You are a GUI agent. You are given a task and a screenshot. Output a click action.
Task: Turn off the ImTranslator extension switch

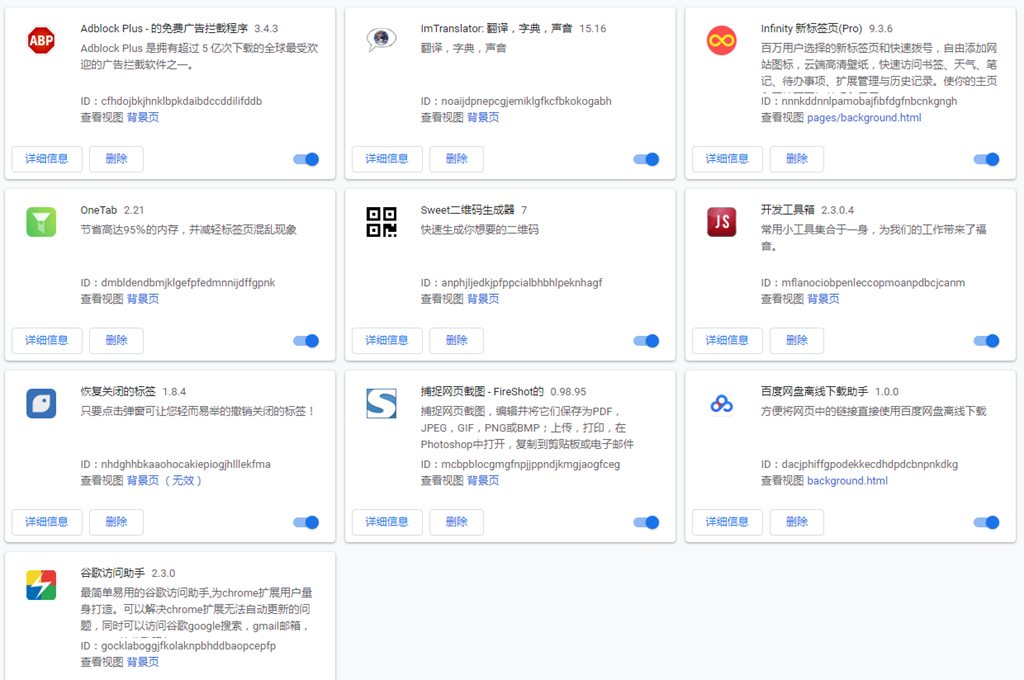point(647,159)
